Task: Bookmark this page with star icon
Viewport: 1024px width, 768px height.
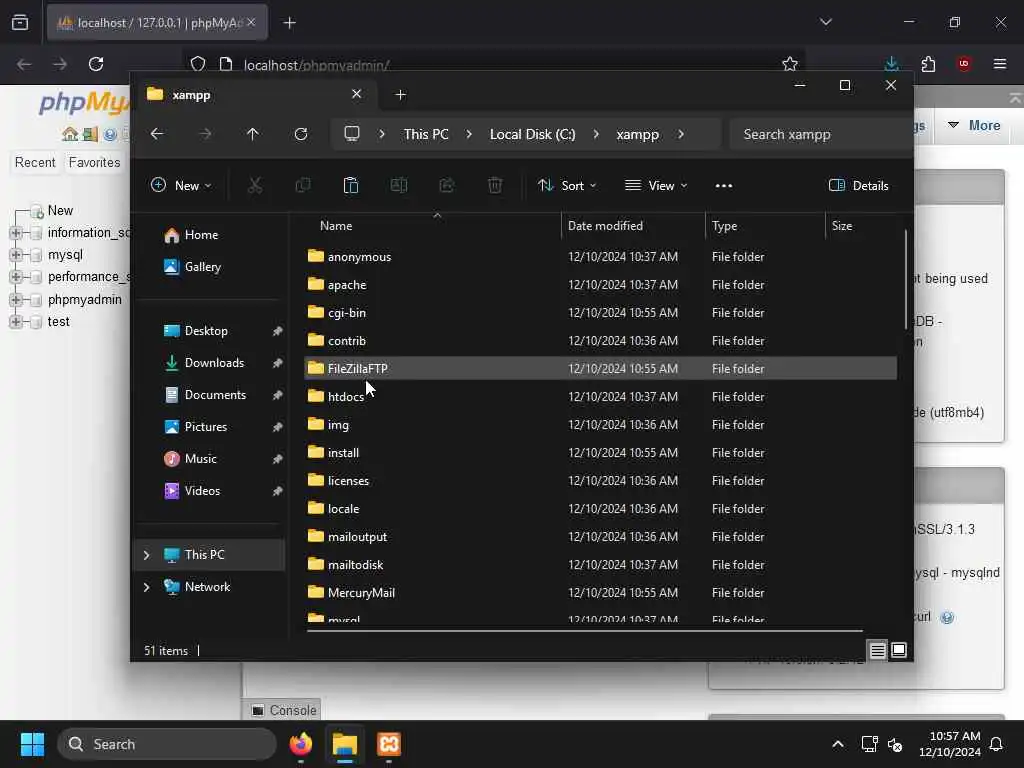Action: (x=790, y=64)
